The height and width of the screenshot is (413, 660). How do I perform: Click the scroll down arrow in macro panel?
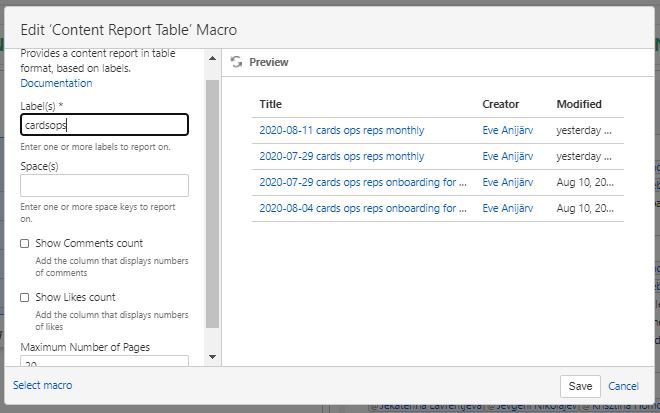point(213,357)
